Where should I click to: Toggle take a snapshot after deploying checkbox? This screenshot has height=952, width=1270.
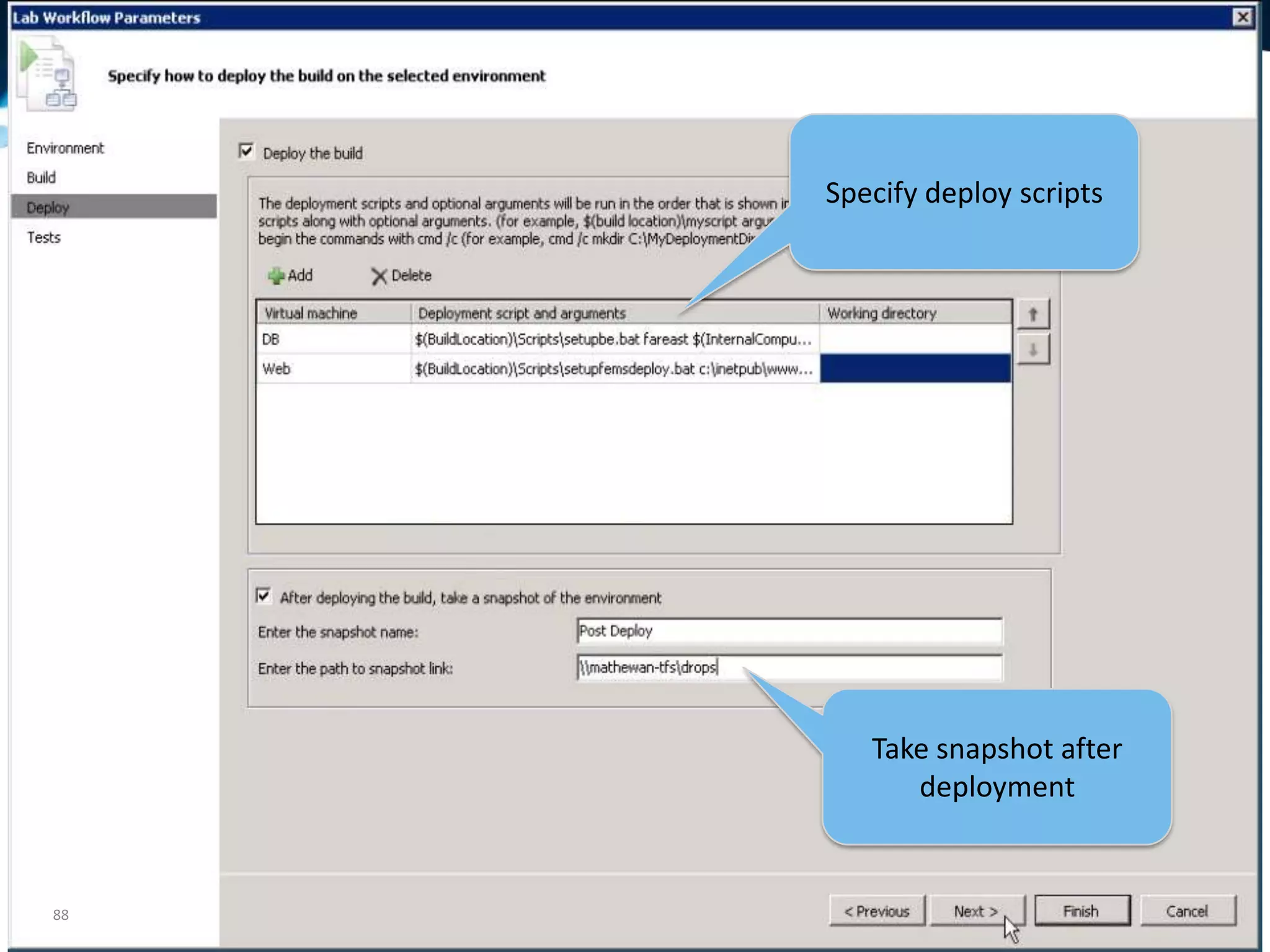pyautogui.click(x=264, y=596)
